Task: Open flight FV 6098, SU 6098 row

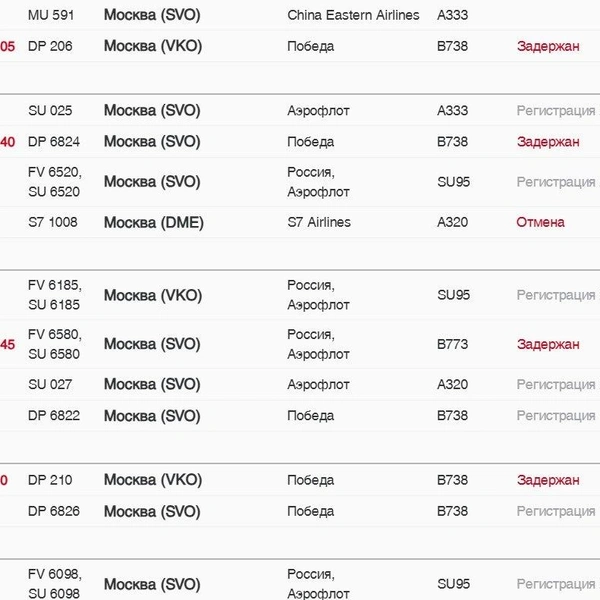Action: (300, 584)
